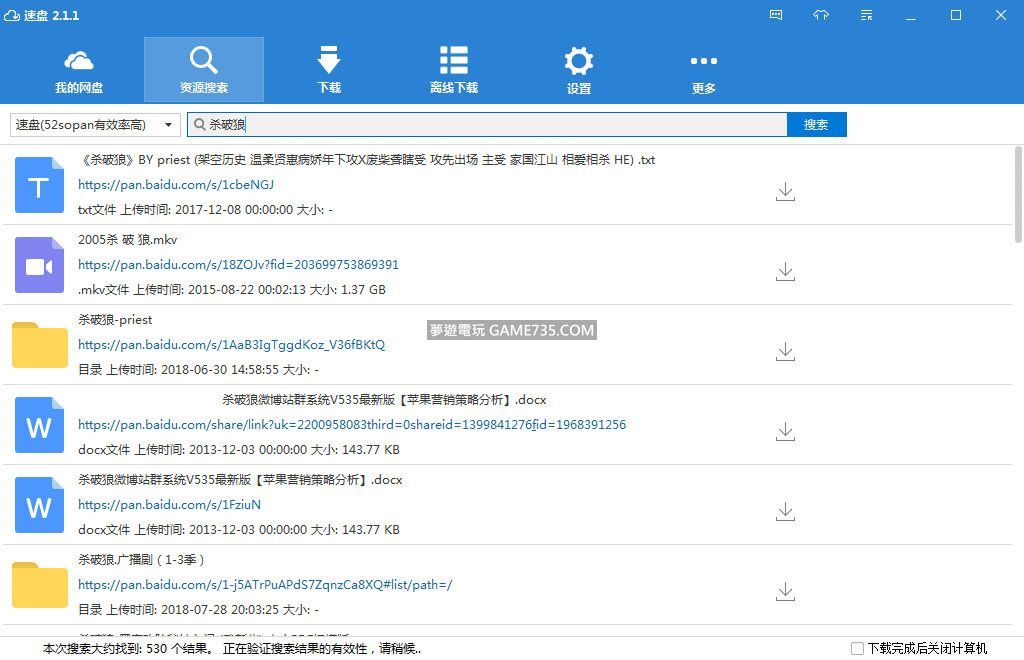
Task: Click folder icon for 杀破狼.广播剧(1-3季)
Action: coord(39,585)
